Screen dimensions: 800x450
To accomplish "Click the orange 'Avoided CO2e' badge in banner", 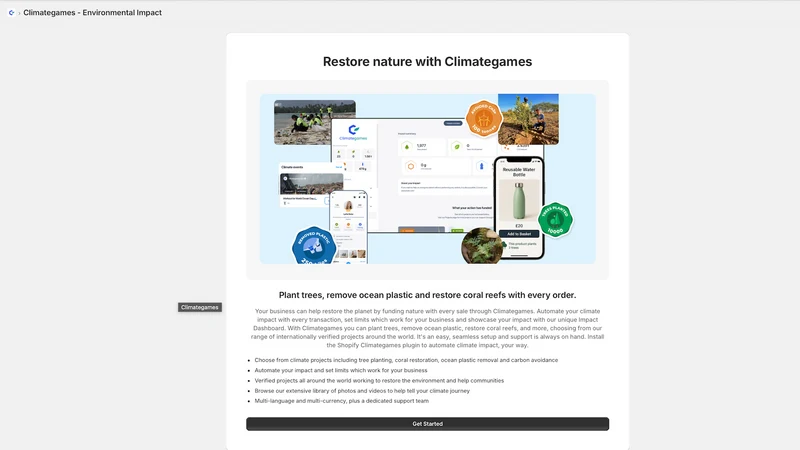I will (484, 119).
